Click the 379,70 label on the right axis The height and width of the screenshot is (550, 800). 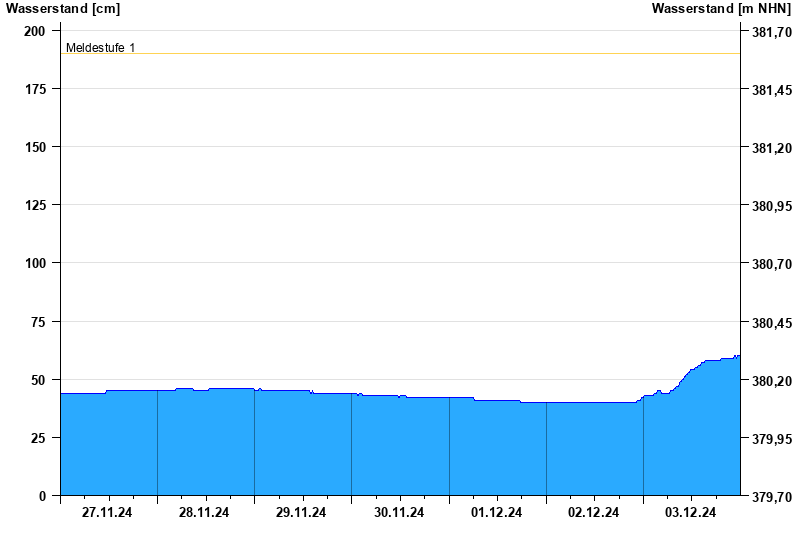click(770, 497)
